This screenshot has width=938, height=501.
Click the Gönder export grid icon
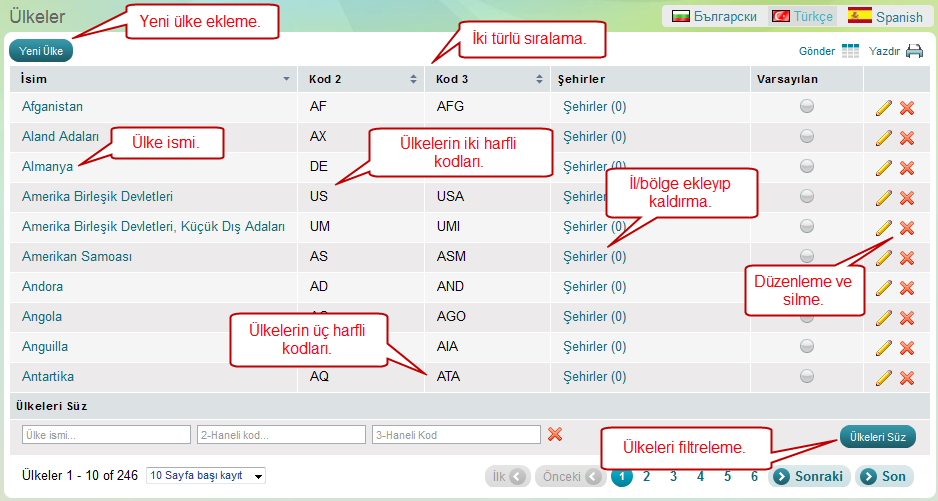click(x=850, y=51)
